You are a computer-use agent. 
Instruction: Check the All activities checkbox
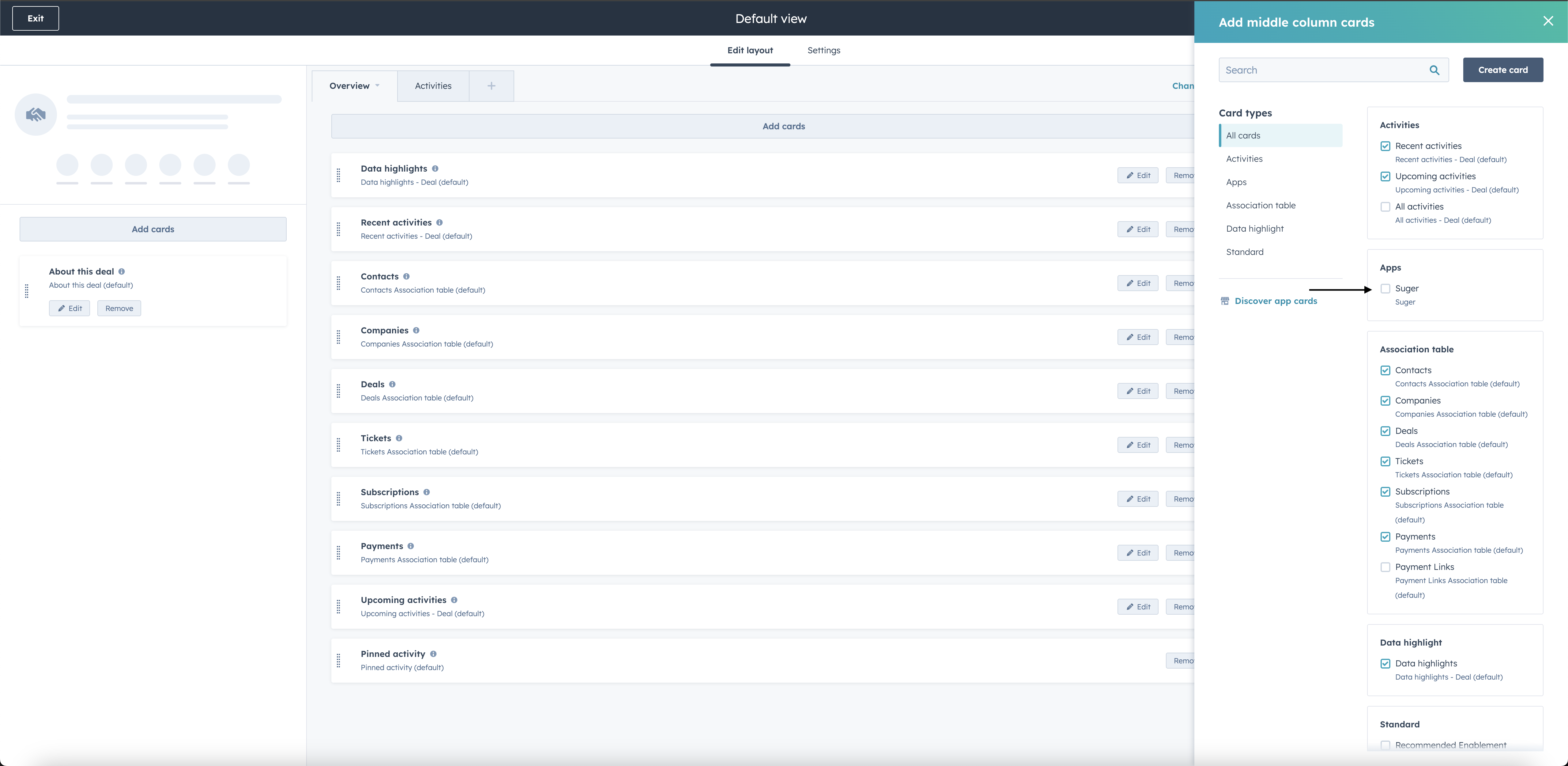pos(1385,207)
